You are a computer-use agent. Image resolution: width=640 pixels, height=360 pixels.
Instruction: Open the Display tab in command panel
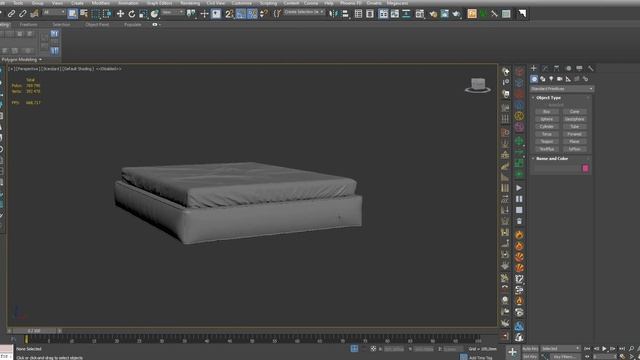(579, 68)
